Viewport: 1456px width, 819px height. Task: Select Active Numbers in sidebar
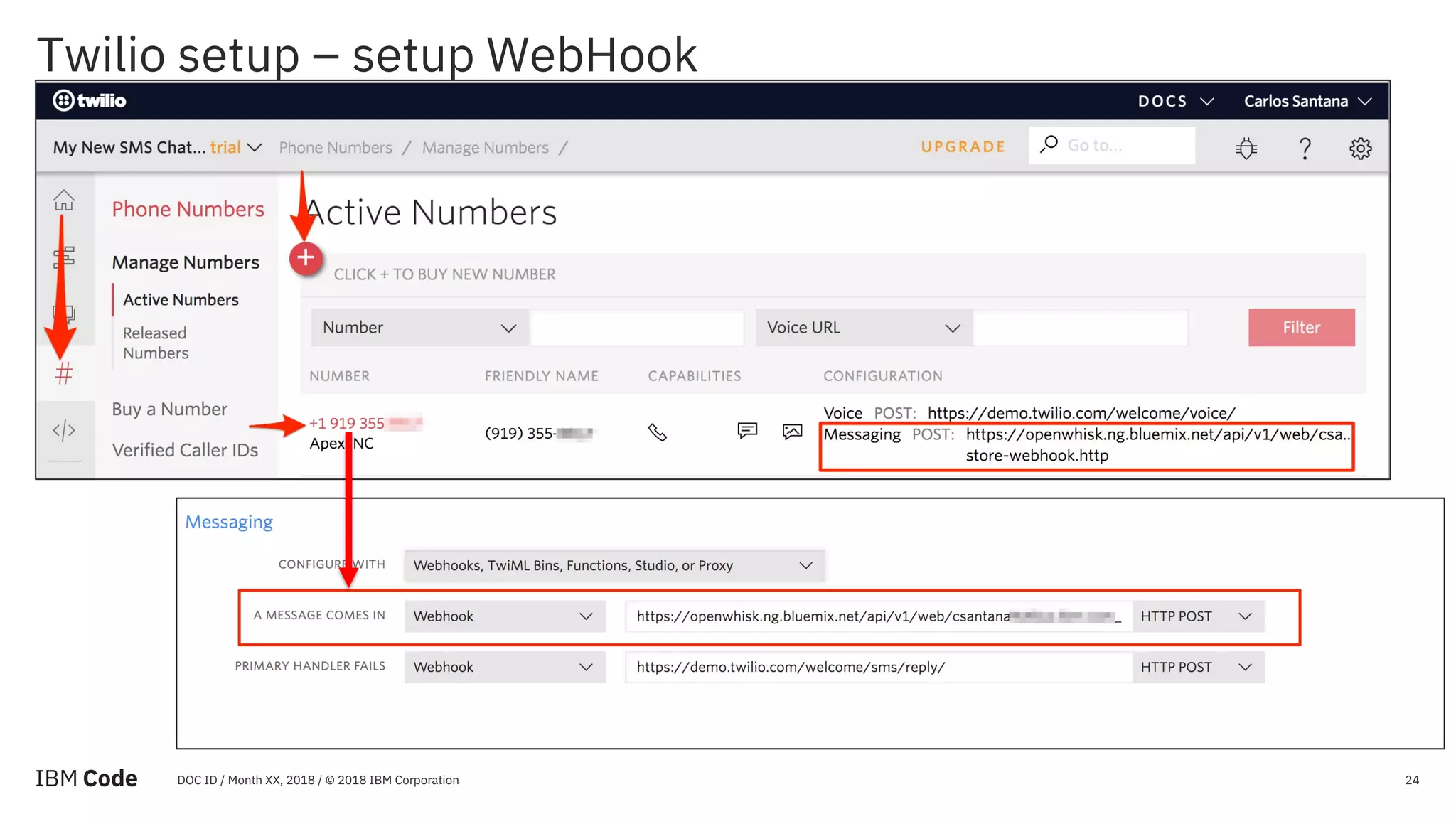(181, 300)
